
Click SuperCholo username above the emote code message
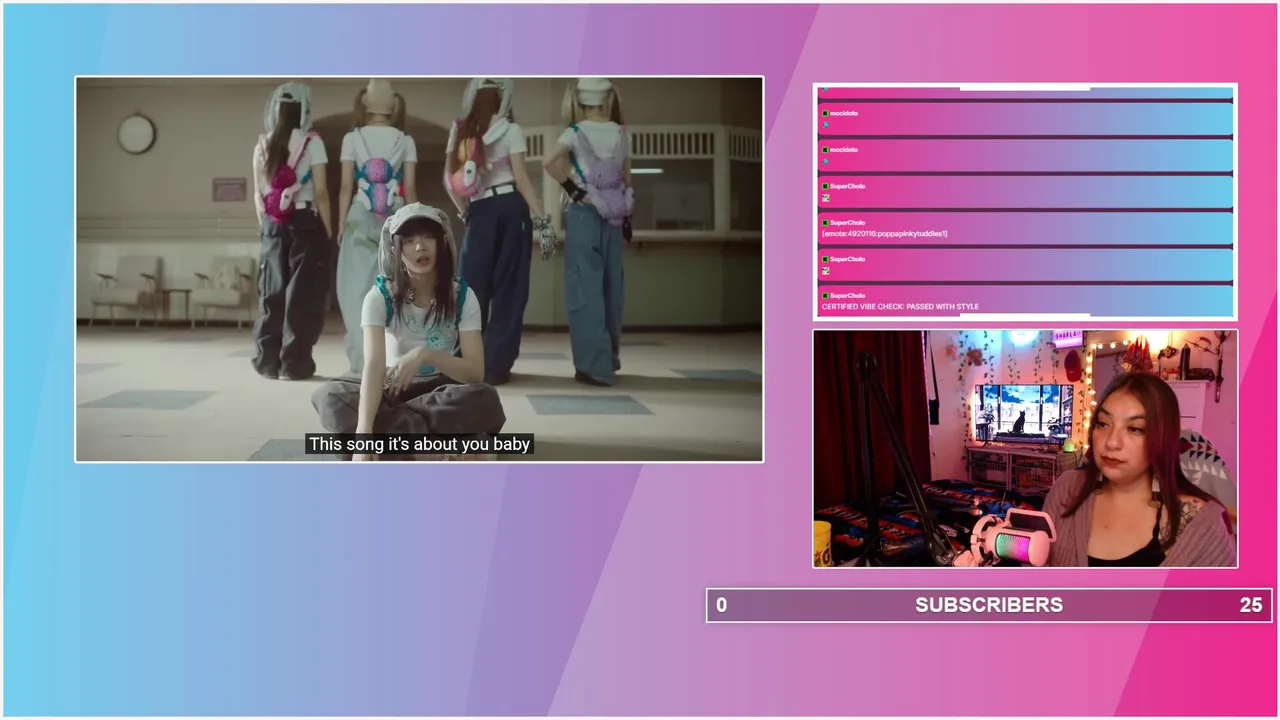click(847, 223)
